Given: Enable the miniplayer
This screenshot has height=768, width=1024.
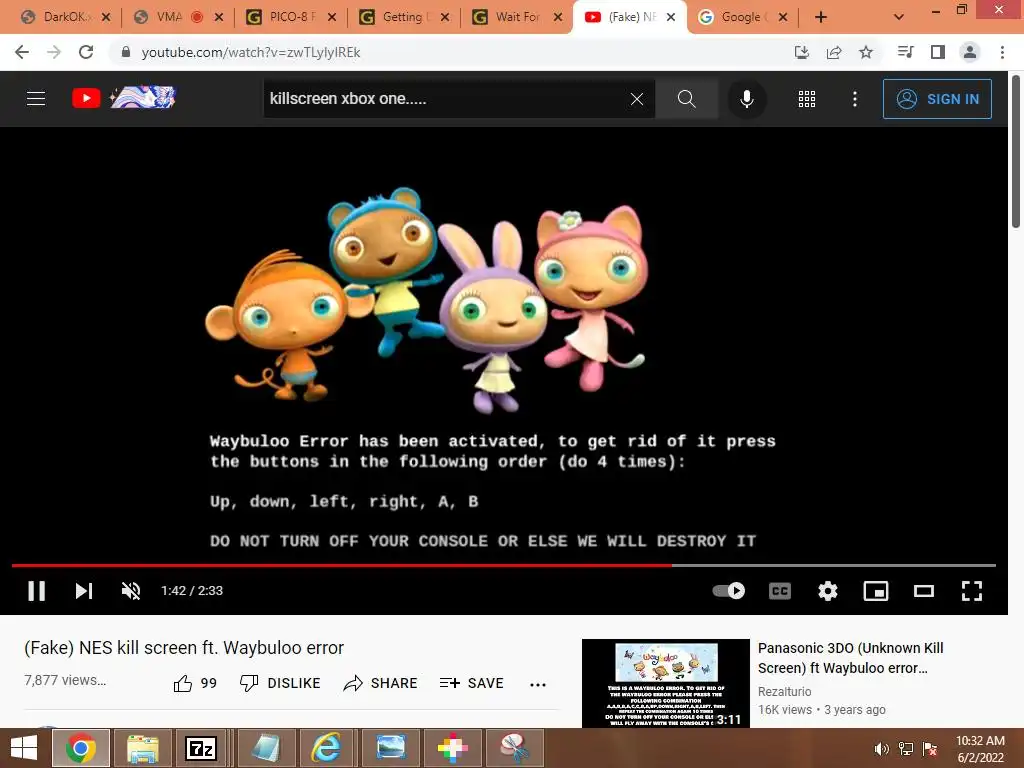Looking at the screenshot, I should pyautogui.click(x=876, y=590).
